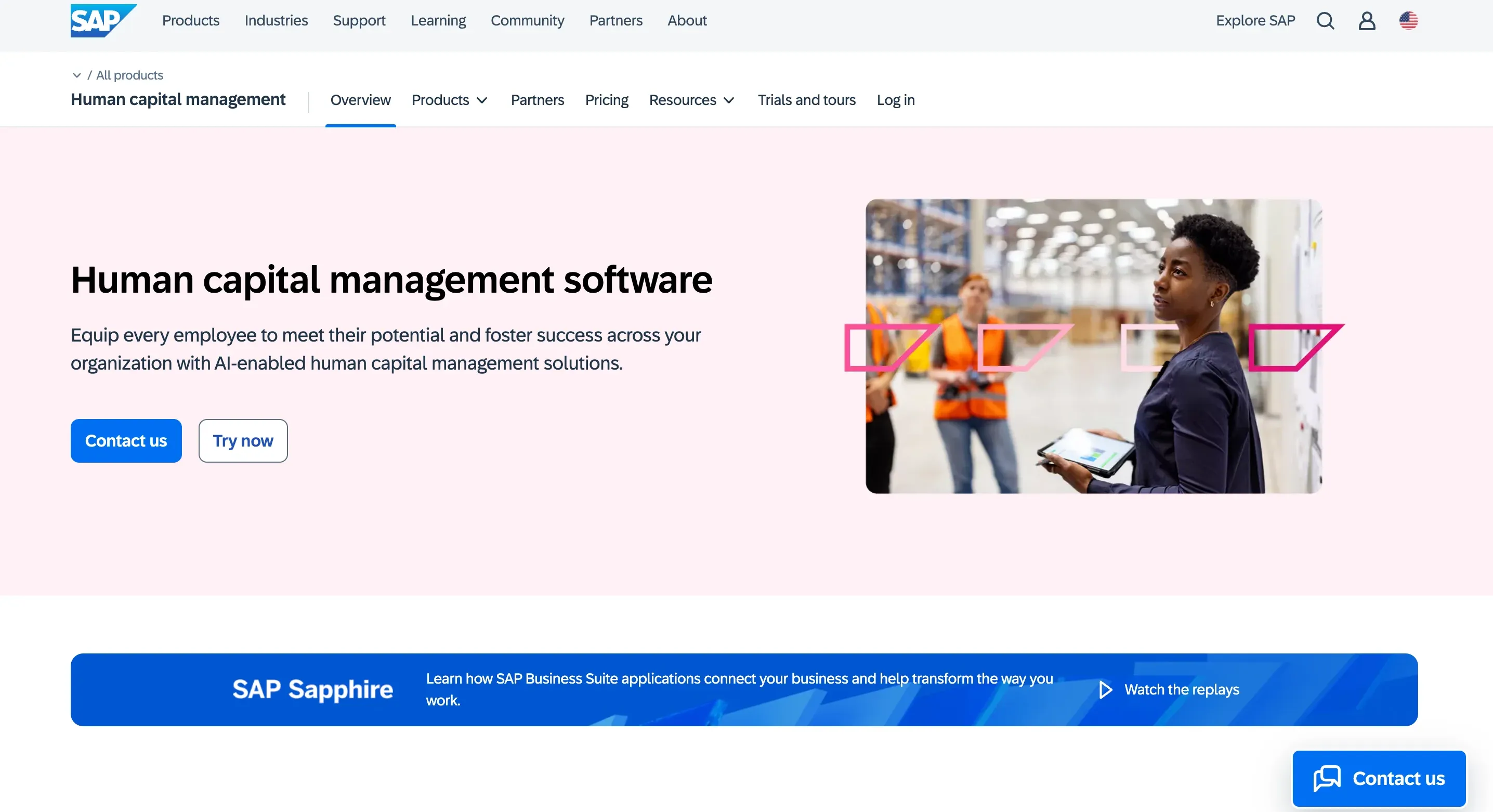Viewport: 1493px width, 812px height.
Task: Open the Industries menu
Action: [276, 21]
